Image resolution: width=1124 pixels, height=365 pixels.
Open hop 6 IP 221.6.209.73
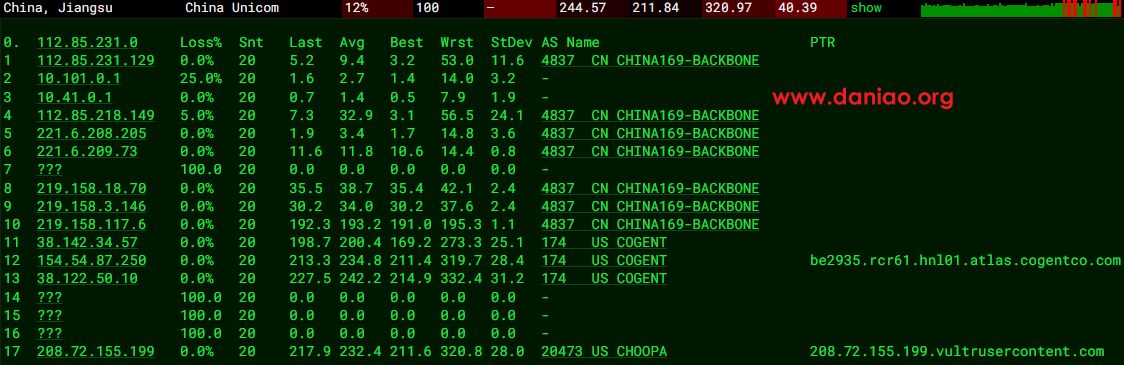click(x=87, y=151)
